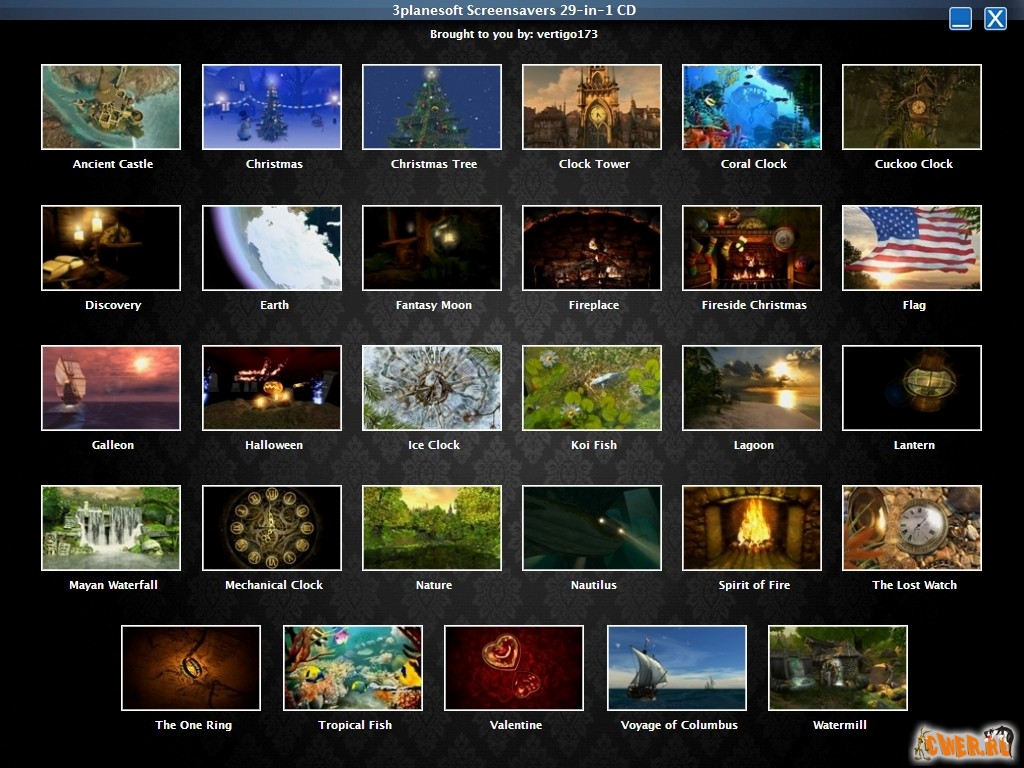
Task: Launch the American Flag screensaver thumbnail
Action: point(911,248)
